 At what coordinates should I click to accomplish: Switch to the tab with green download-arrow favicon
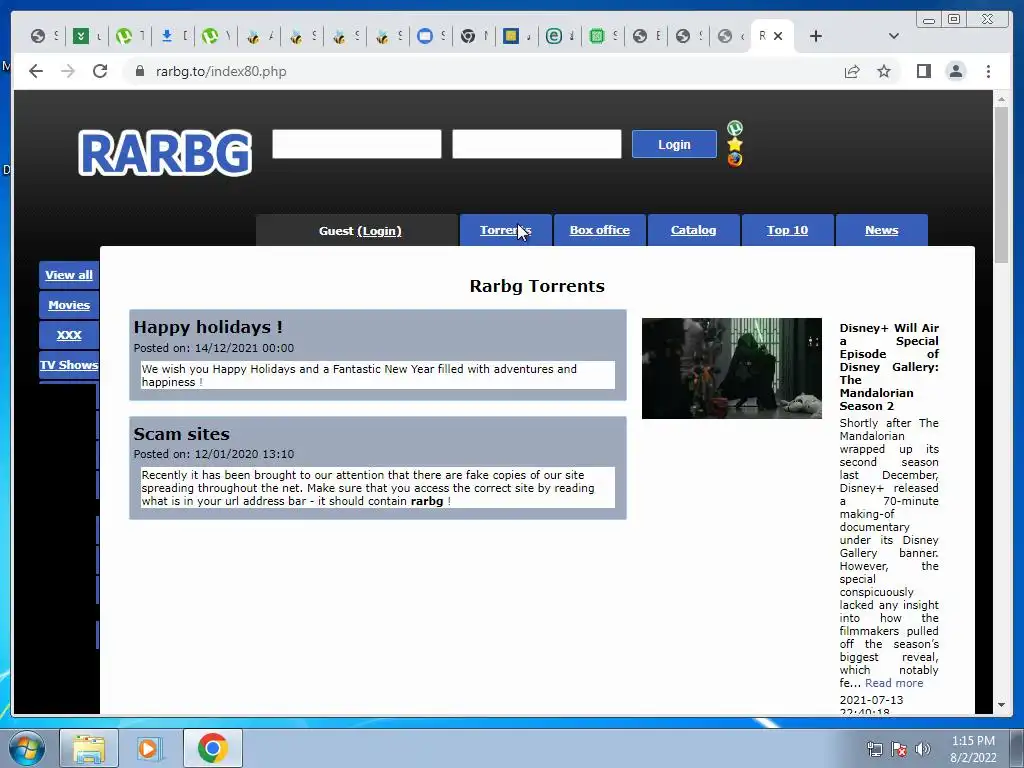[81, 36]
